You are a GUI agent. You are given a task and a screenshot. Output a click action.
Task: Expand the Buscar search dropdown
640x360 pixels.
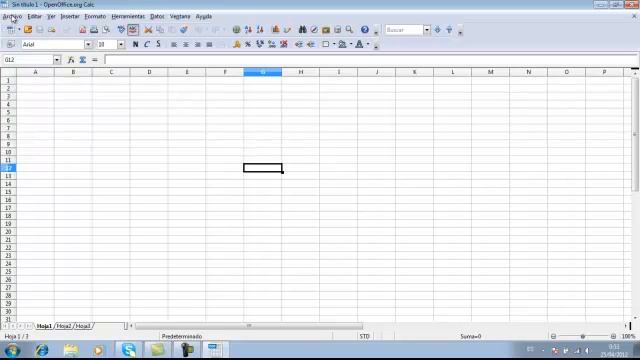pos(427,30)
